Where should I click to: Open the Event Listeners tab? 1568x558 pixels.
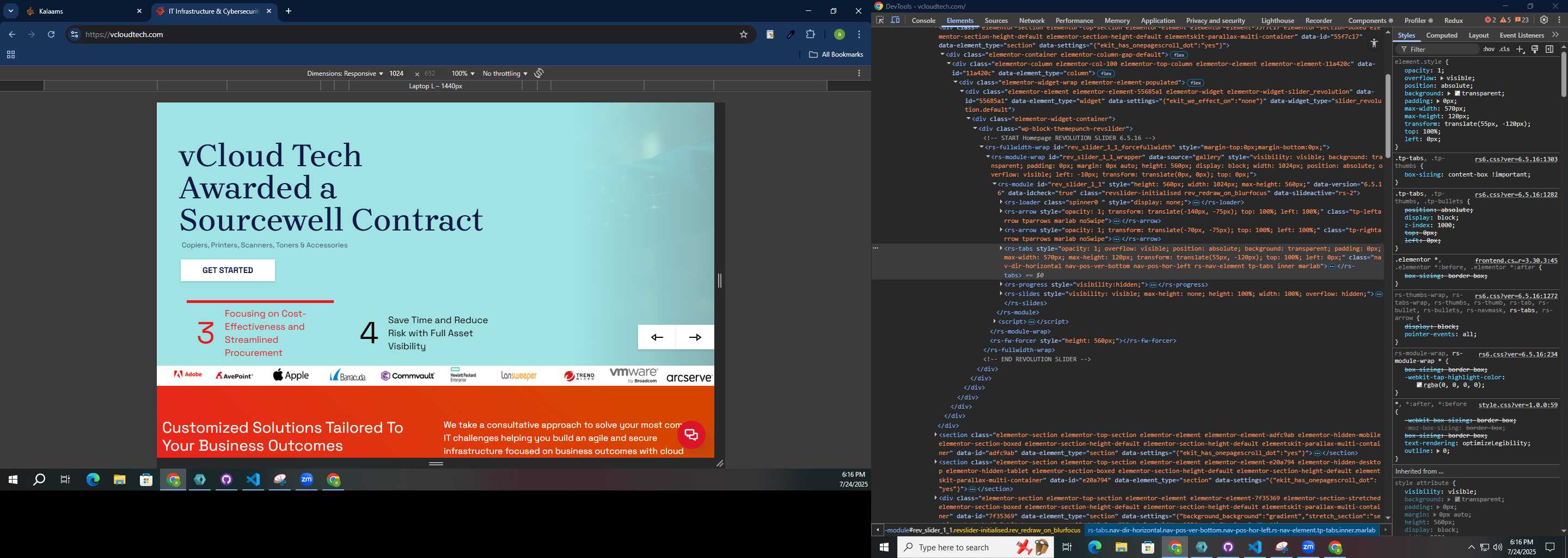1522,35
